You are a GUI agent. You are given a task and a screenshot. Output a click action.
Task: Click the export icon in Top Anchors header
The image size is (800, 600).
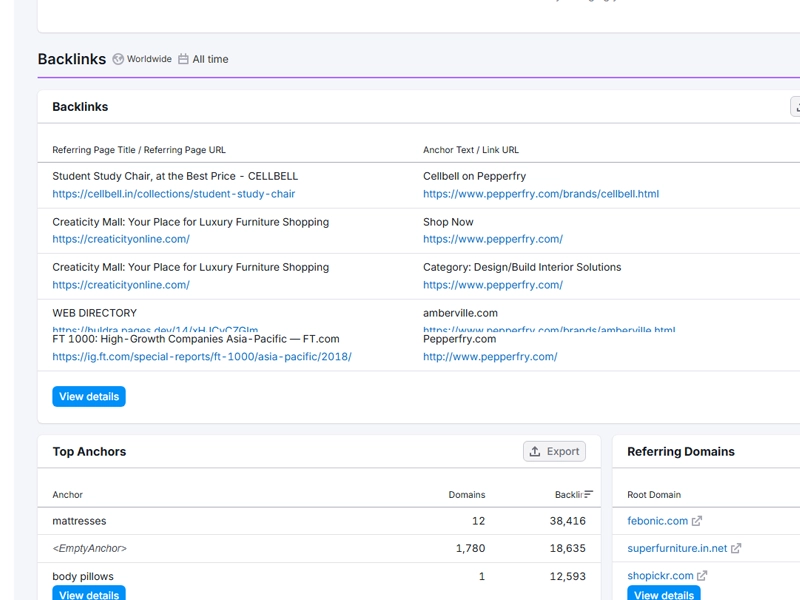click(x=537, y=451)
